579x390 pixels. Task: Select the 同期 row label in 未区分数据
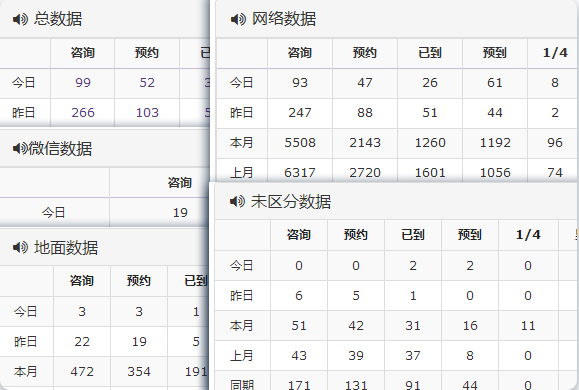click(241, 385)
